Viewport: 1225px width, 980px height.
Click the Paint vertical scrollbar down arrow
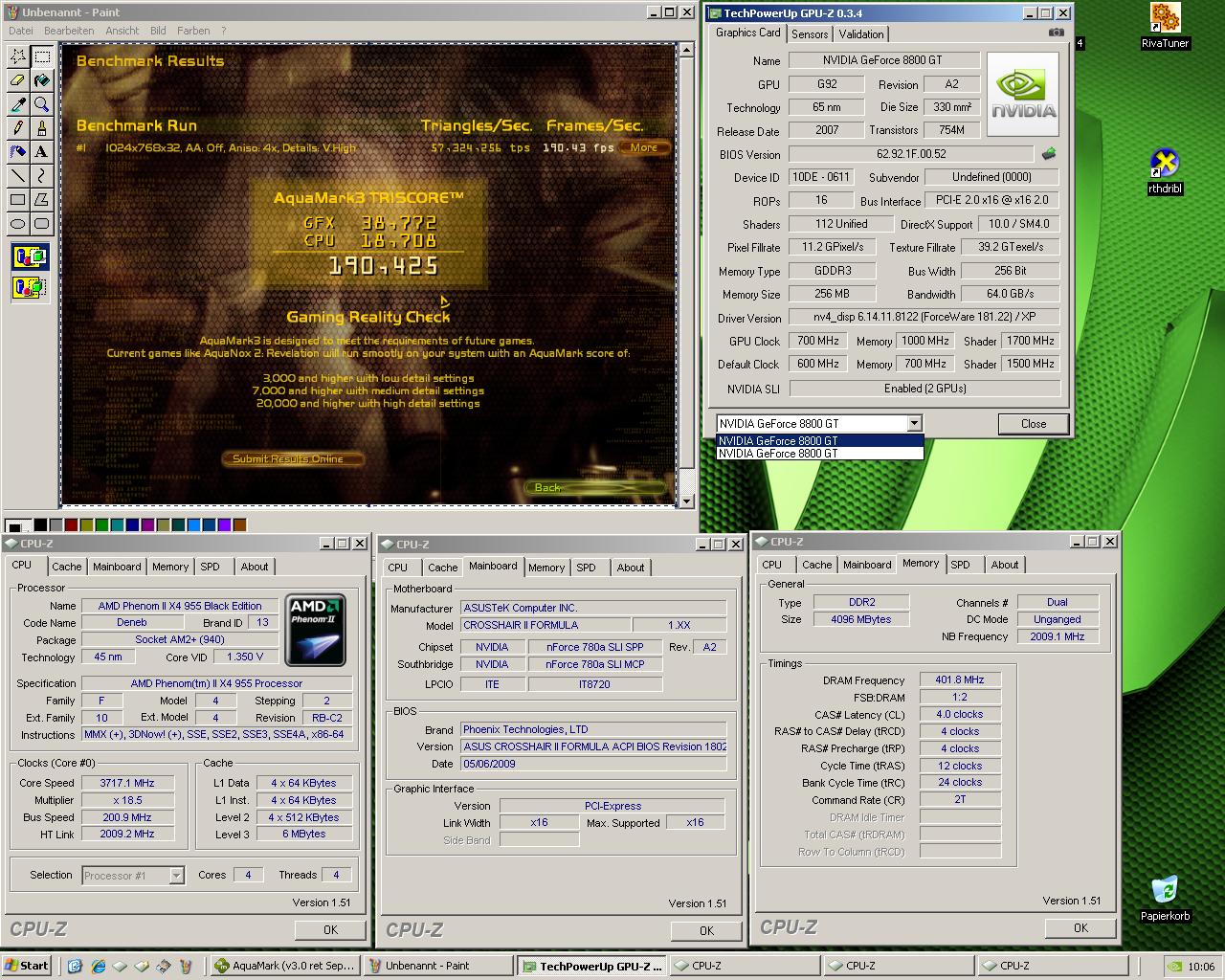pos(685,501)
